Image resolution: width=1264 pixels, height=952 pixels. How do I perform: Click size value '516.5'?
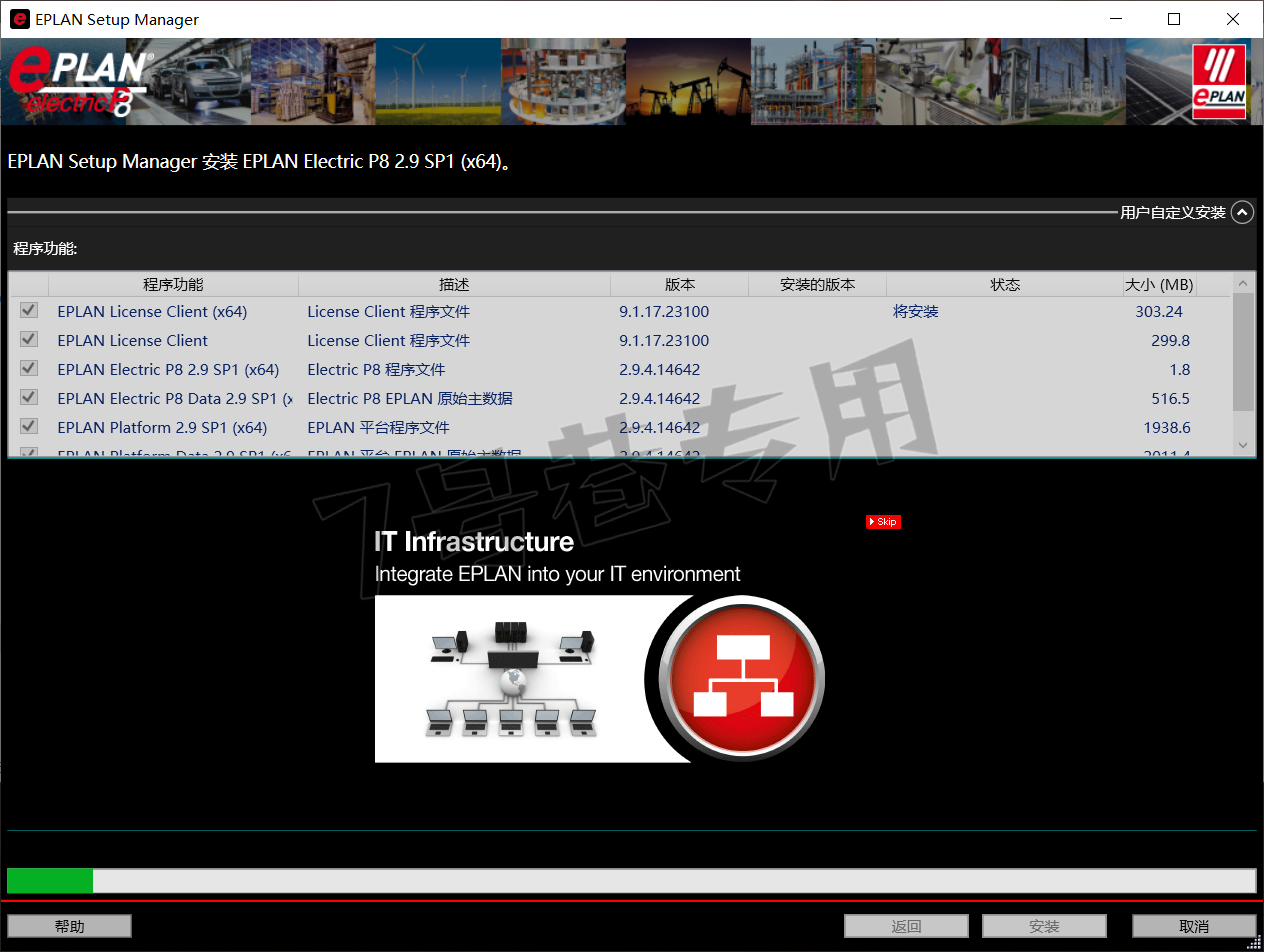pyautogui.click(x=1171, y=398)
